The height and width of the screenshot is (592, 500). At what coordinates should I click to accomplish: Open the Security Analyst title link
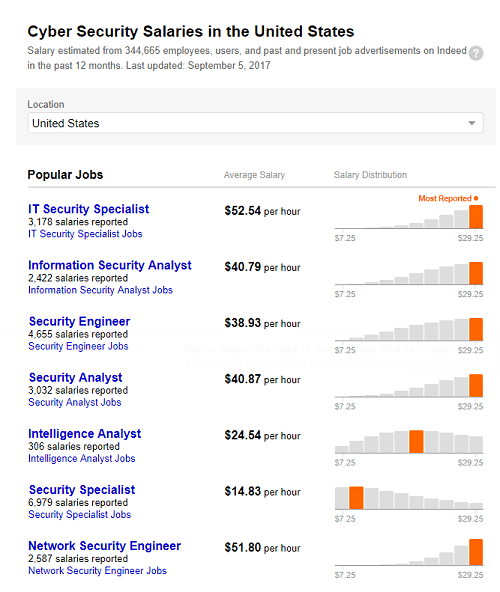click(76, 377)
